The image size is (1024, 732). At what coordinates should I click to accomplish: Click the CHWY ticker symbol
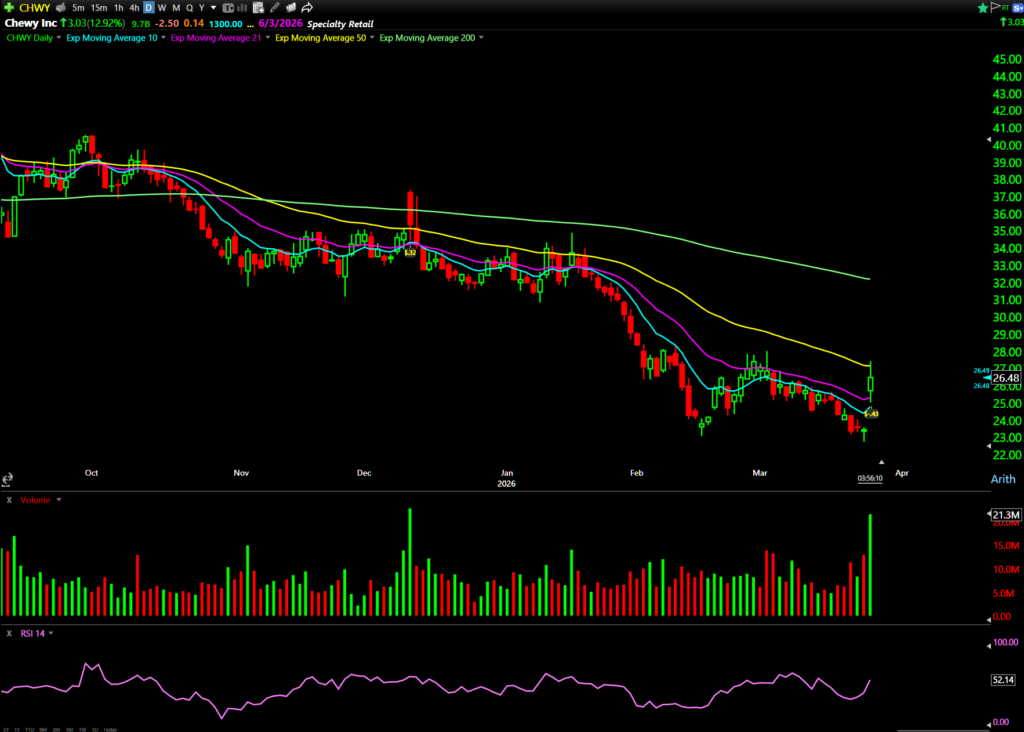click(34, 8)
